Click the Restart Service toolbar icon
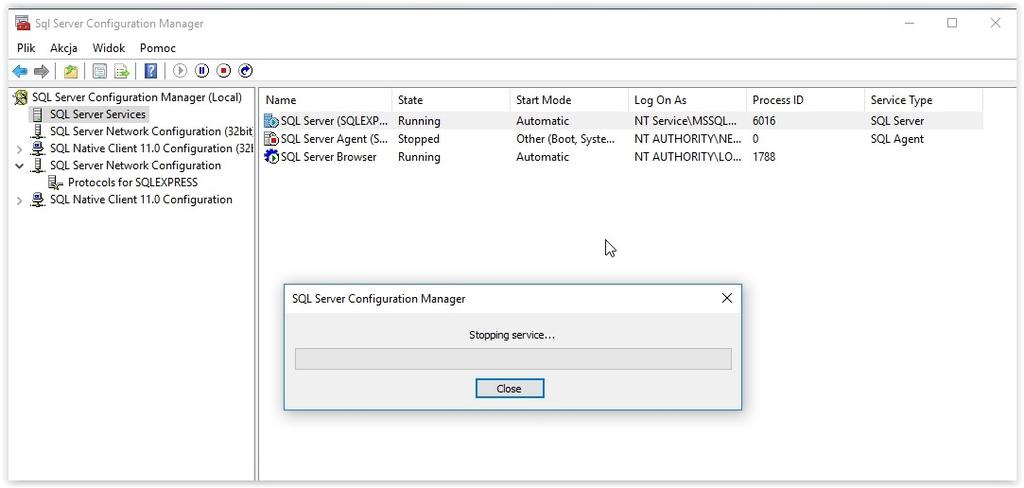Screen dimensions: 1024x488 tap(246, 71)
